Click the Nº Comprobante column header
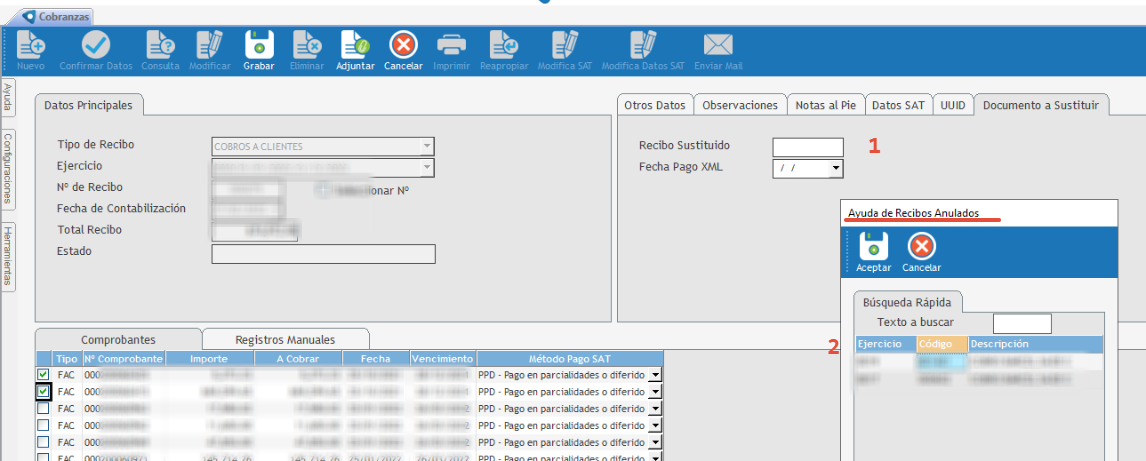Viewport: 1146px width, 461px height. (x=123, y=359)
